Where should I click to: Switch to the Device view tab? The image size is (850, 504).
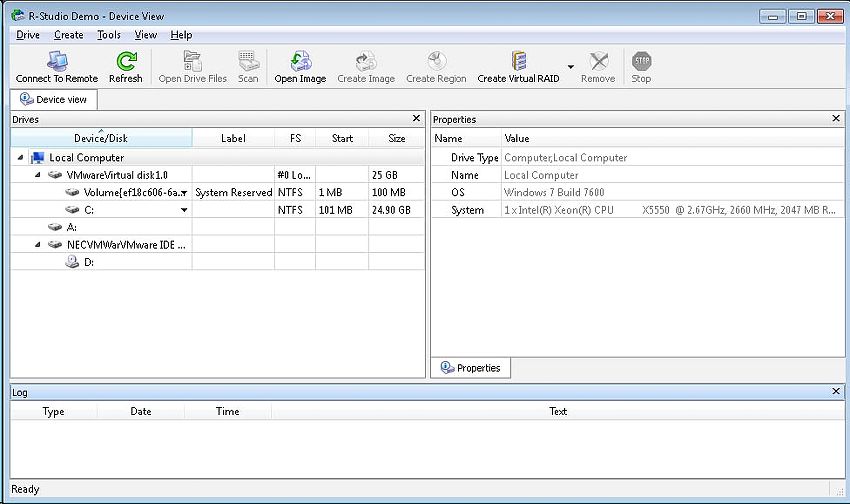[54, 99]
